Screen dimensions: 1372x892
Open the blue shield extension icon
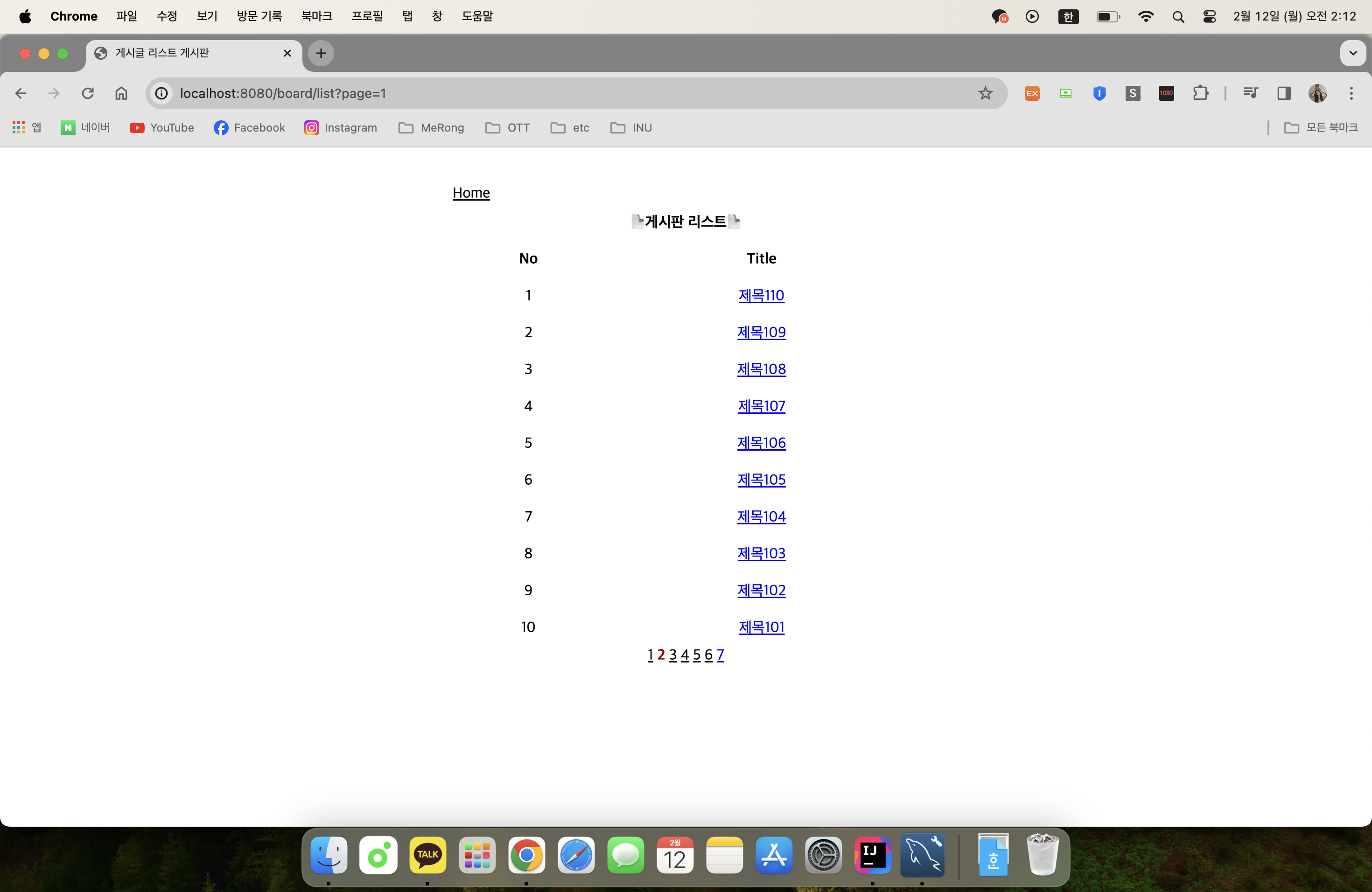1099,93
